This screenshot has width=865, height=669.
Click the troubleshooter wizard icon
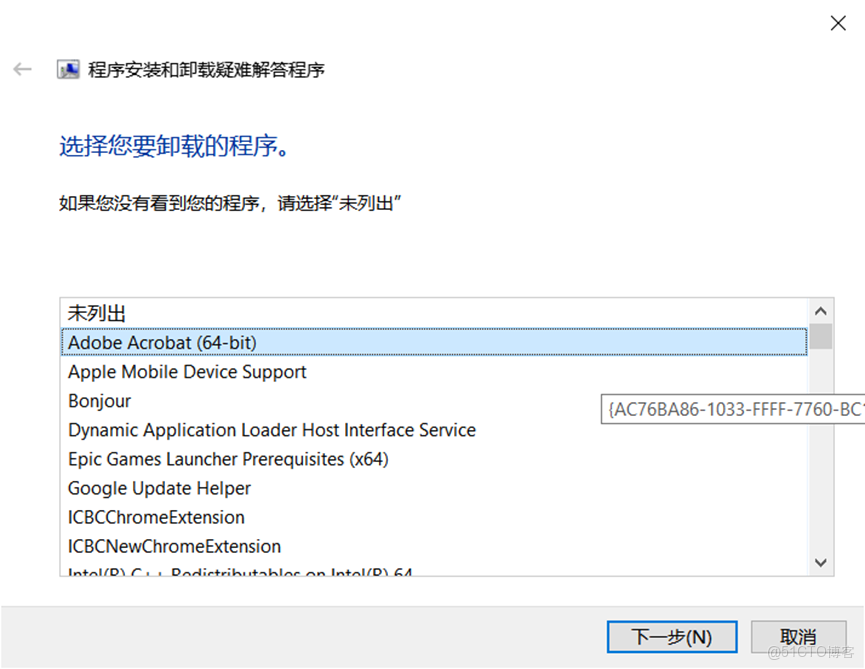68,70
